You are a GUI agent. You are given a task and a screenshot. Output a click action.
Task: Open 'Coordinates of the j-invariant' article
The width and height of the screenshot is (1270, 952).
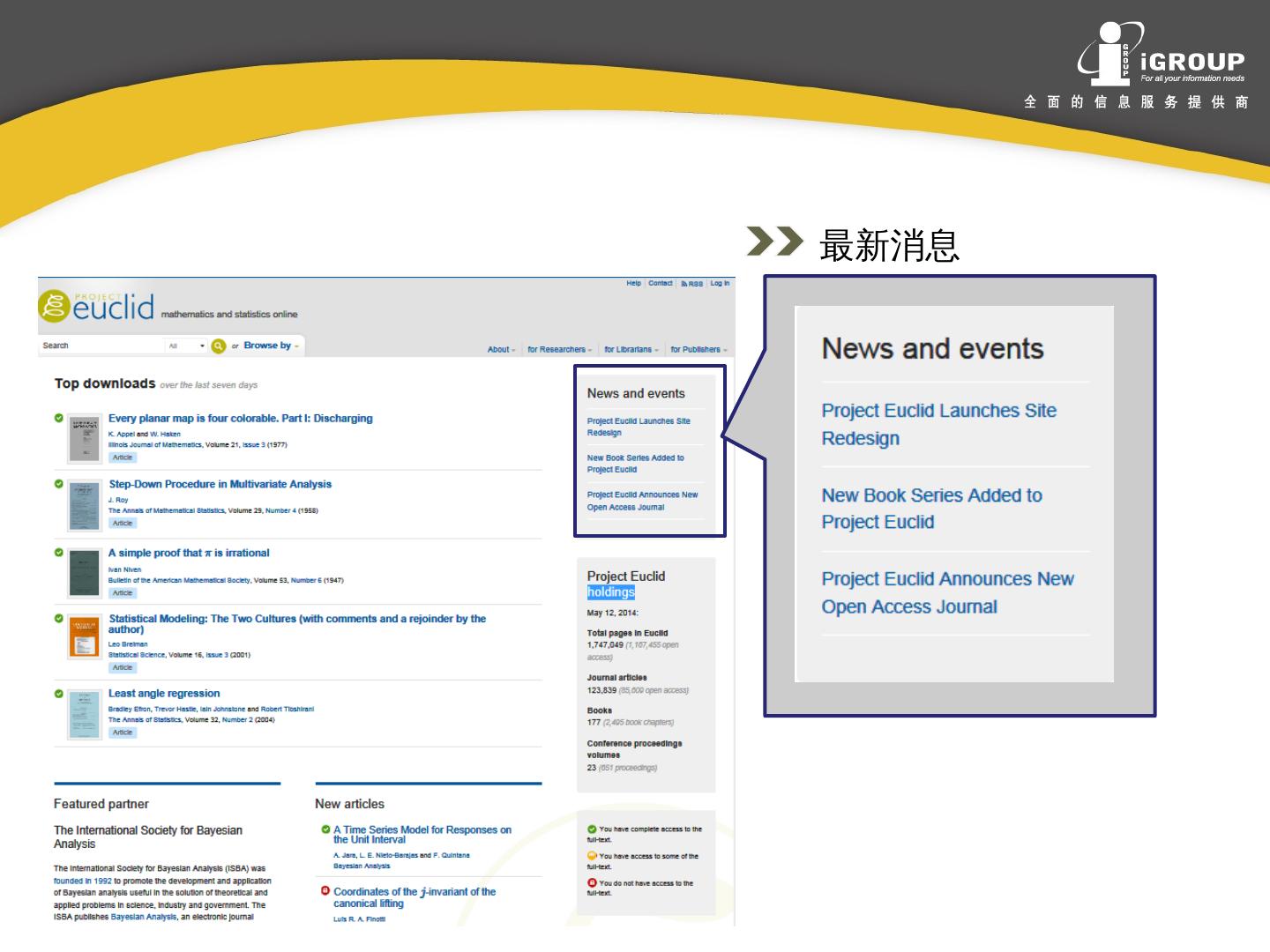coord(415,897)
